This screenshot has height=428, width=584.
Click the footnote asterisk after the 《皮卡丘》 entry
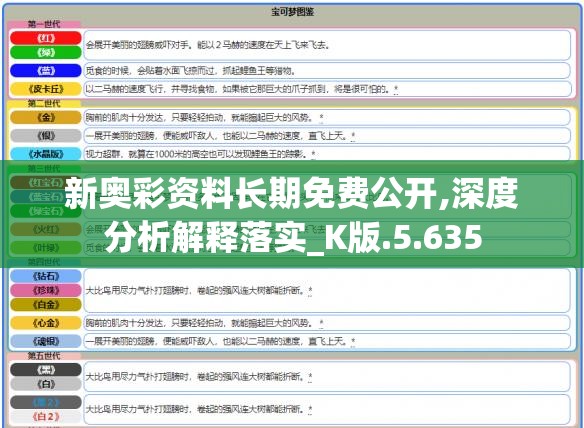point(396,89)
